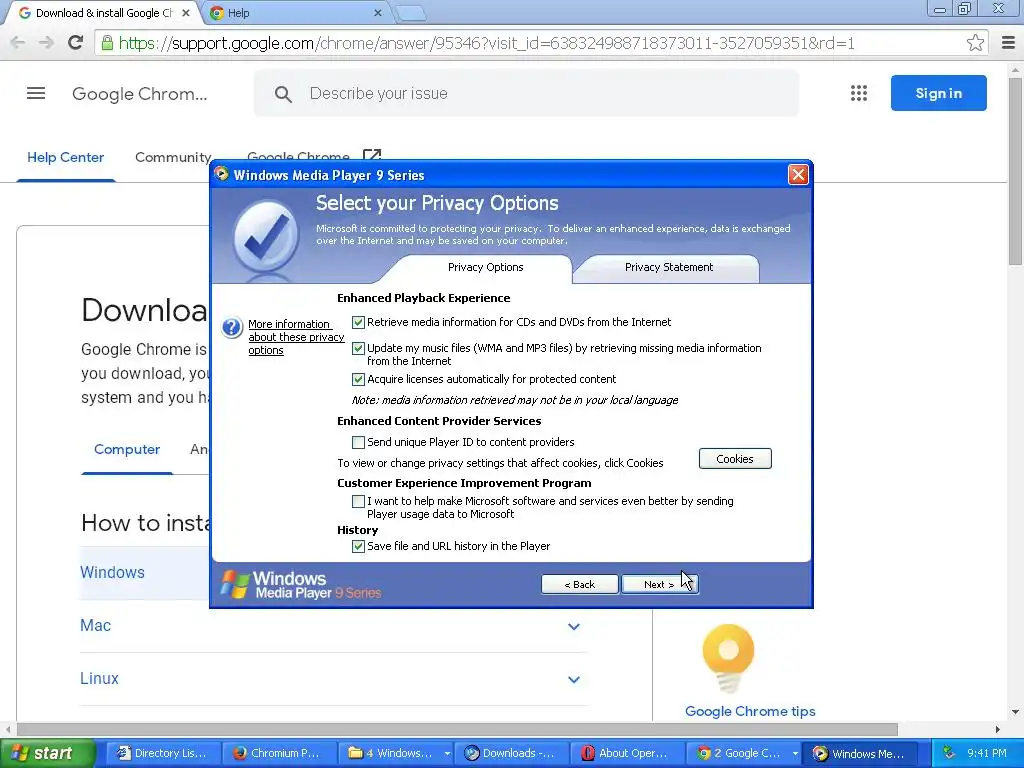
Task: Switch to About Opera taskbar item
Action: pyautogui.click(x=628, y=753)
